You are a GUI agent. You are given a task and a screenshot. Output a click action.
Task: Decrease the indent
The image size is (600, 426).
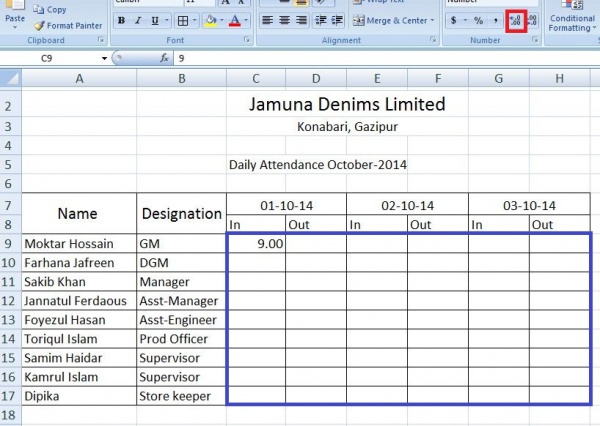(x=320, y=20)
